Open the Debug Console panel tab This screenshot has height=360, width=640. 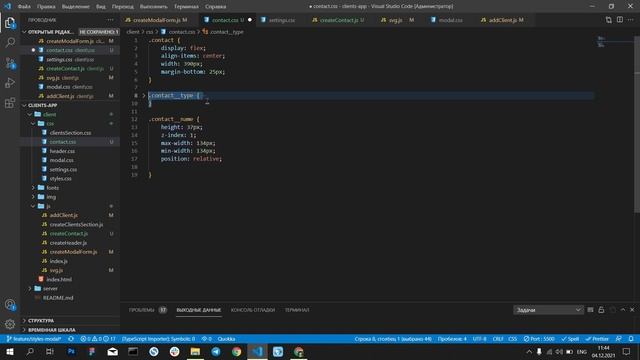[x=253, y=310]
